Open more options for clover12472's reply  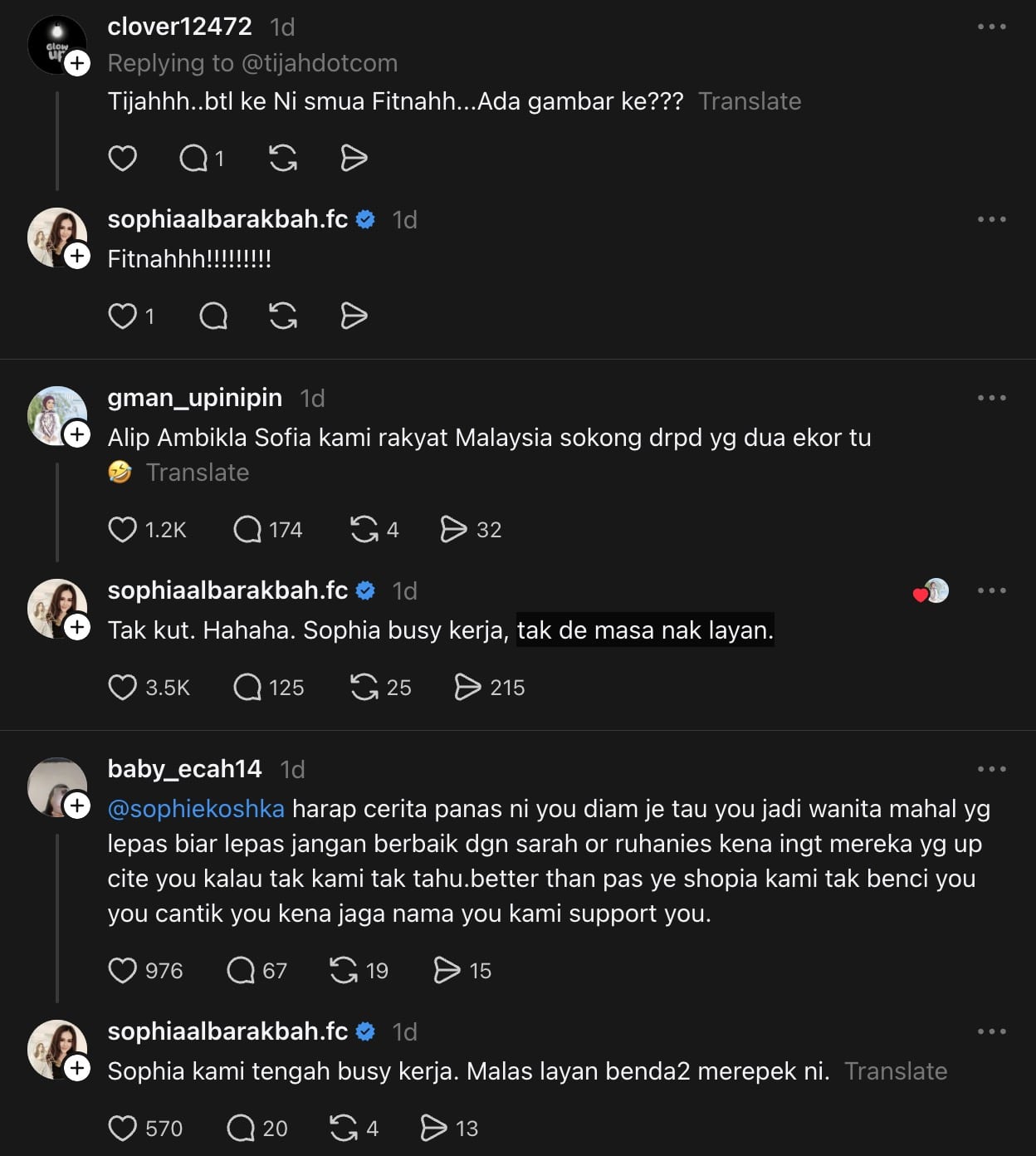point(991,27)
